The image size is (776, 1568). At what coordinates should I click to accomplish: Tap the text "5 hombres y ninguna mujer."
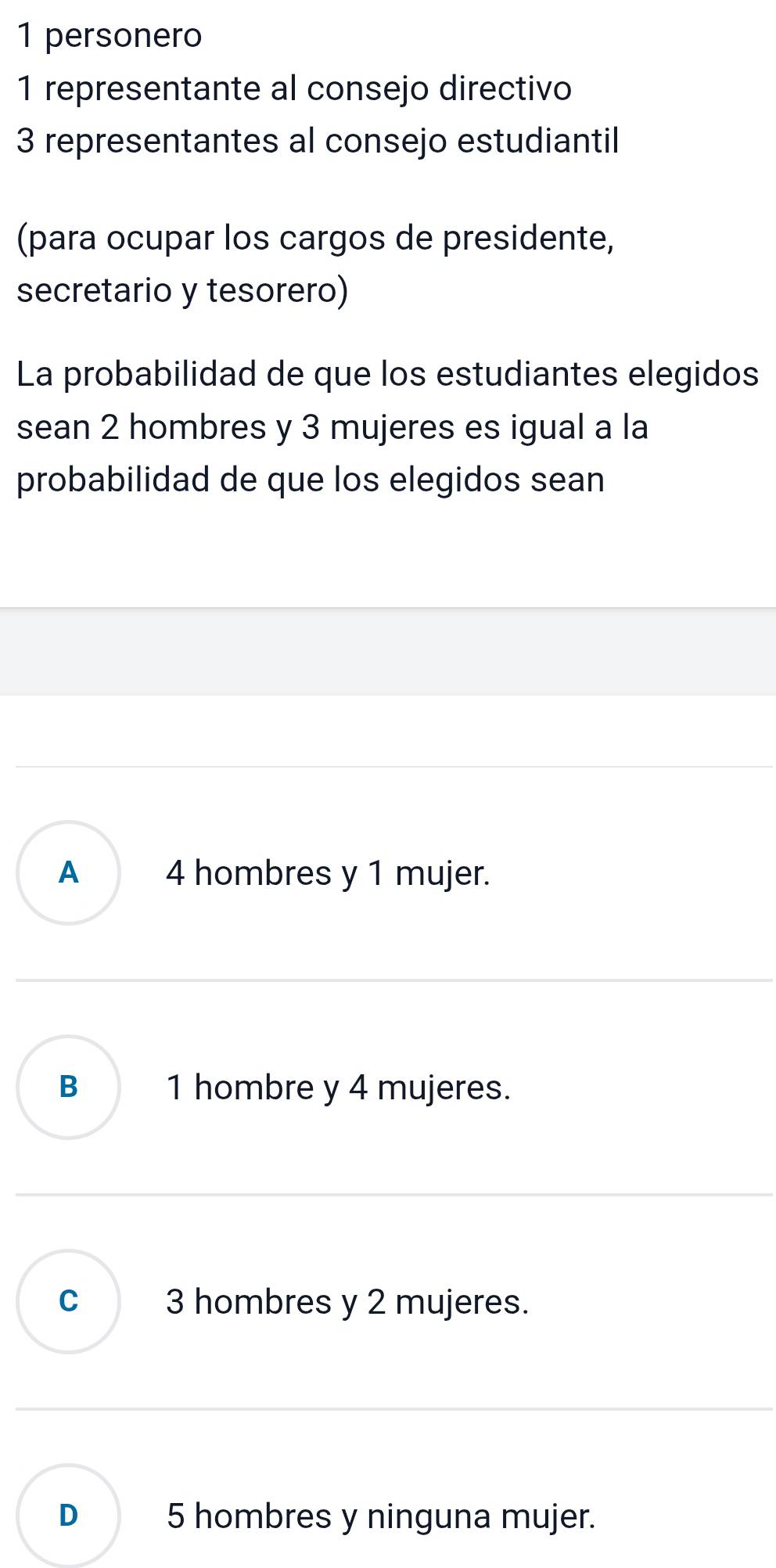[381, 1516]
